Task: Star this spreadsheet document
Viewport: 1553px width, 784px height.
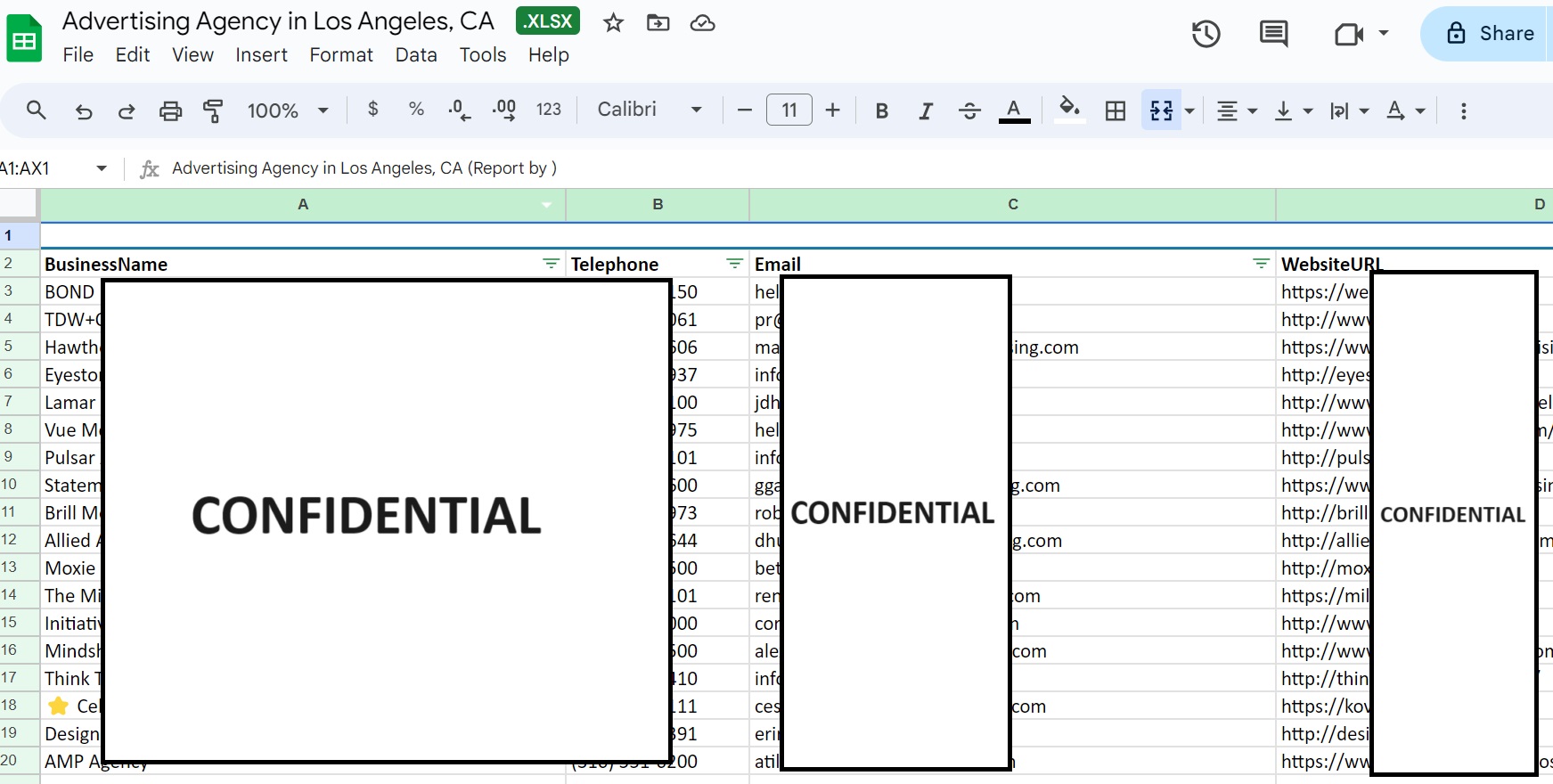Action: 613,23
